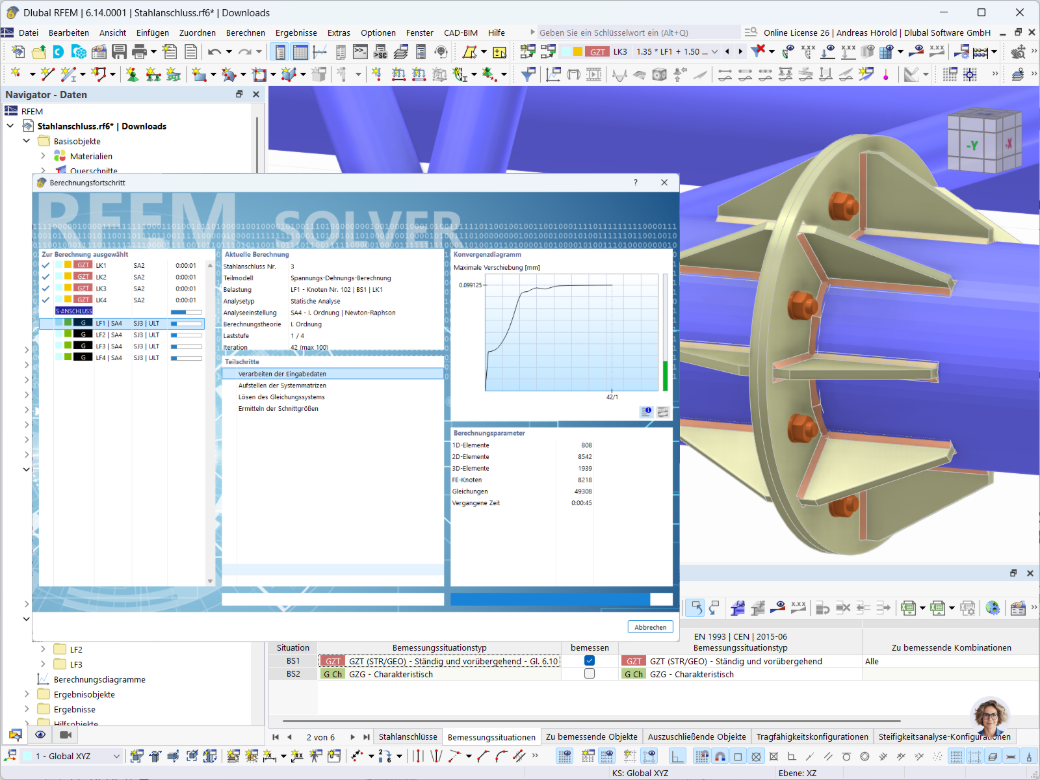This screenshot has width=1040, height=780.
Task: Click the help question mark in progress dialog
Action: [635, 182]
